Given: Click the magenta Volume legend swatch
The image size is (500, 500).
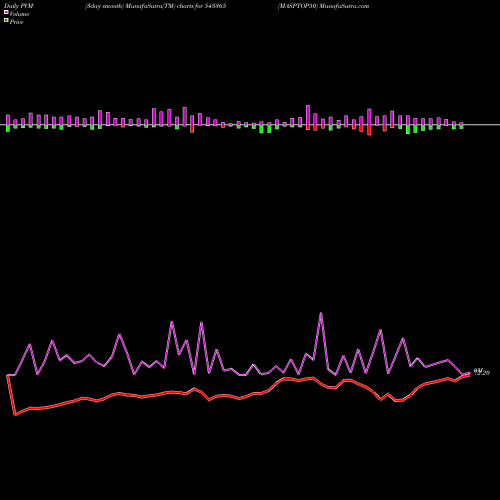Looking at the screenshot, I should click(x=6, y=12).
